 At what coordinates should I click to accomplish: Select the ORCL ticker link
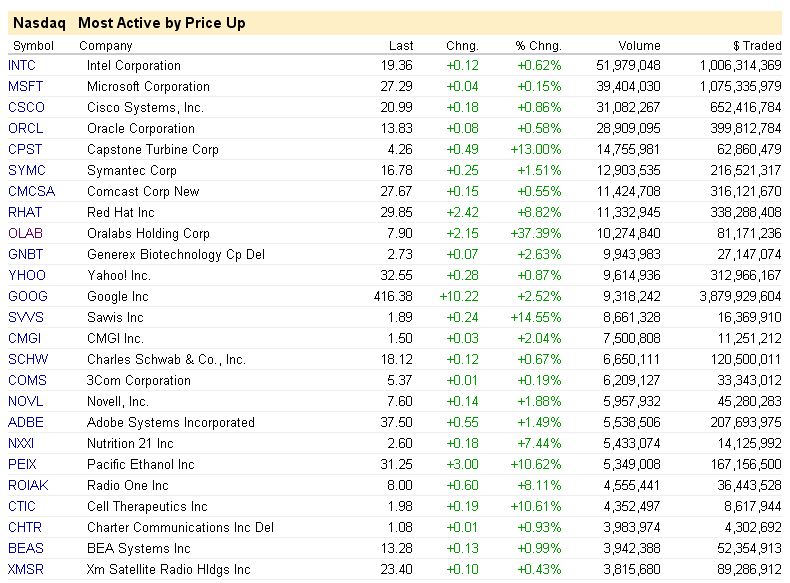point(25,129)
